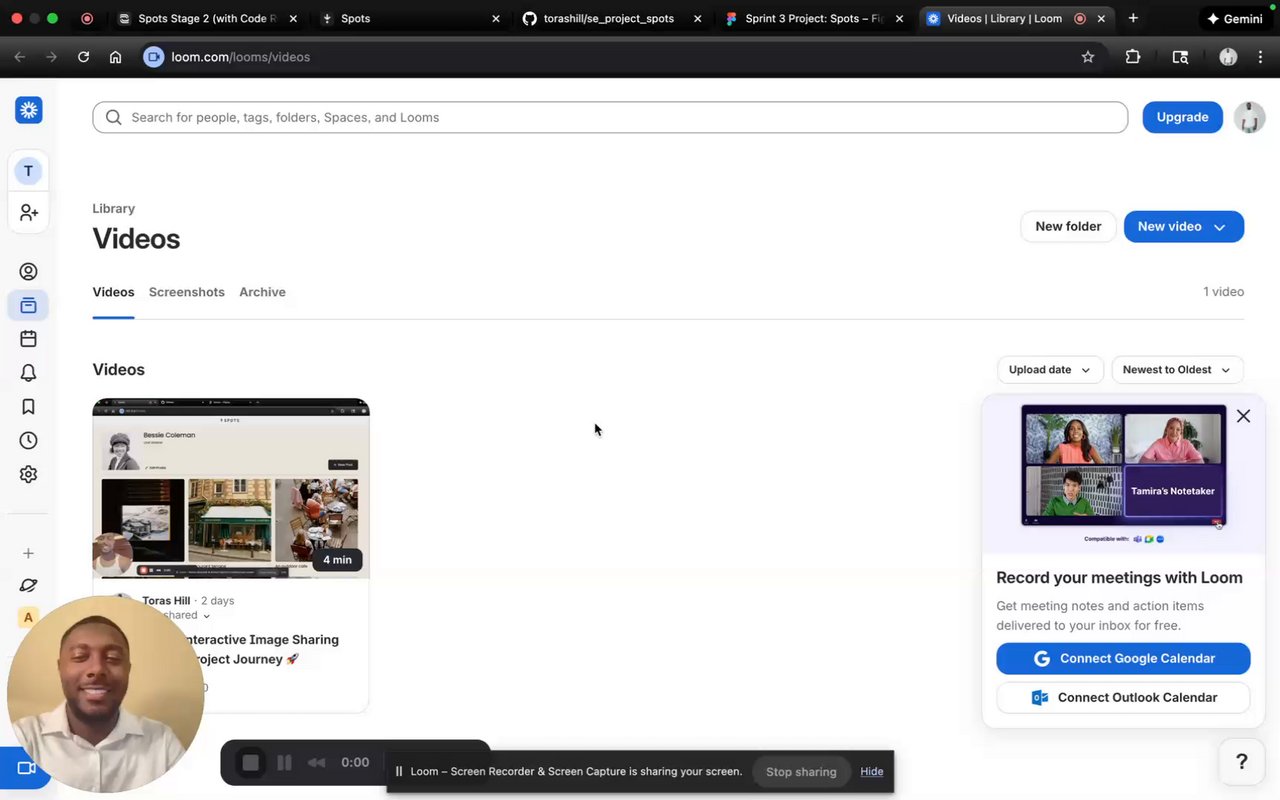Click the Hide link in sharing bar
This screenshot has height=800, width=1280.
click(872, 772)
